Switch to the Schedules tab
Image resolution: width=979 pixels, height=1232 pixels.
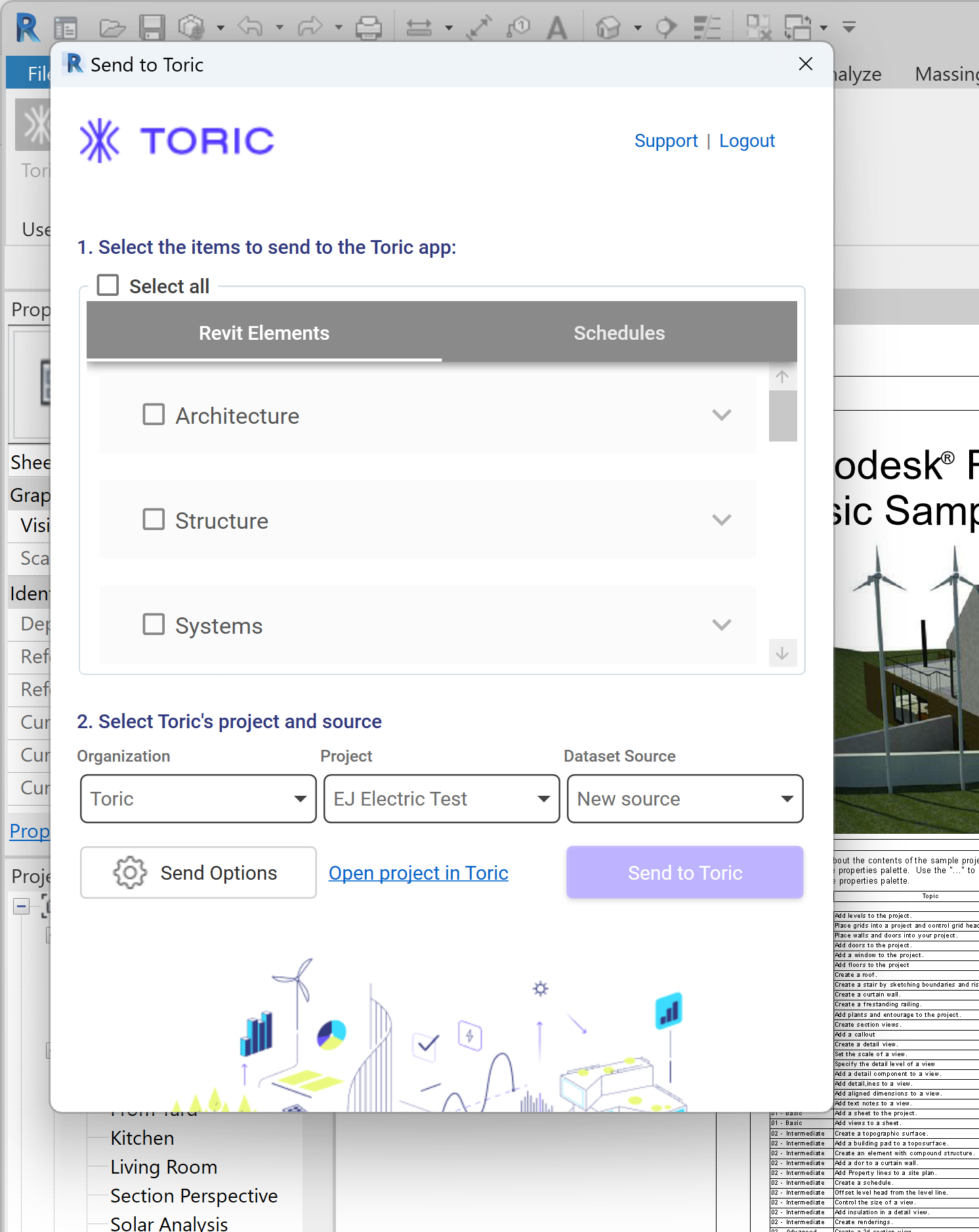tap(619, 333)
